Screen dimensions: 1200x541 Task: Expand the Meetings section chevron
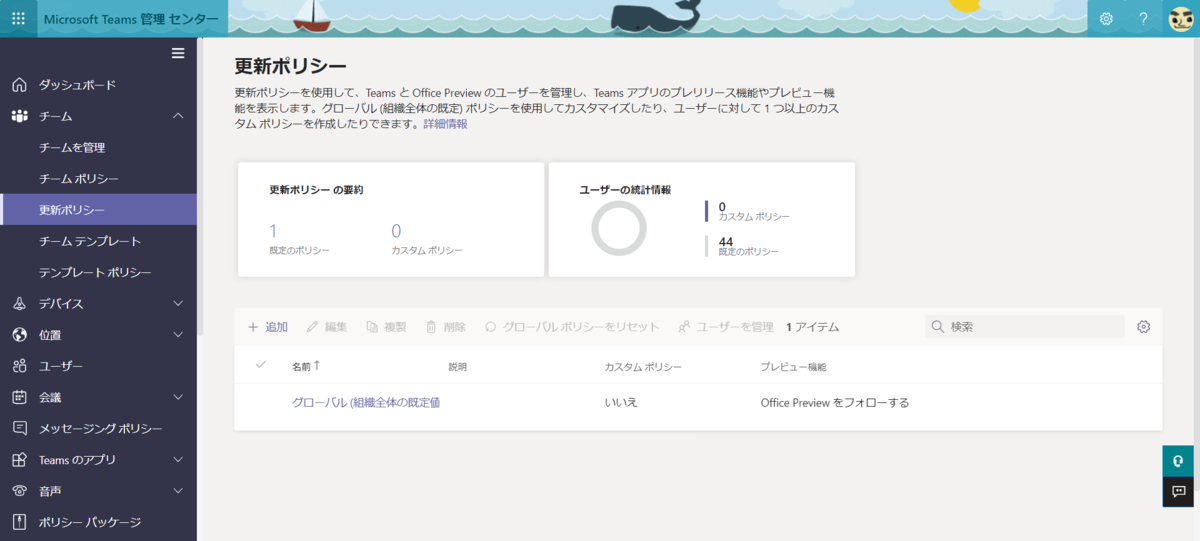pyautogui.click(x=178, y=397)
